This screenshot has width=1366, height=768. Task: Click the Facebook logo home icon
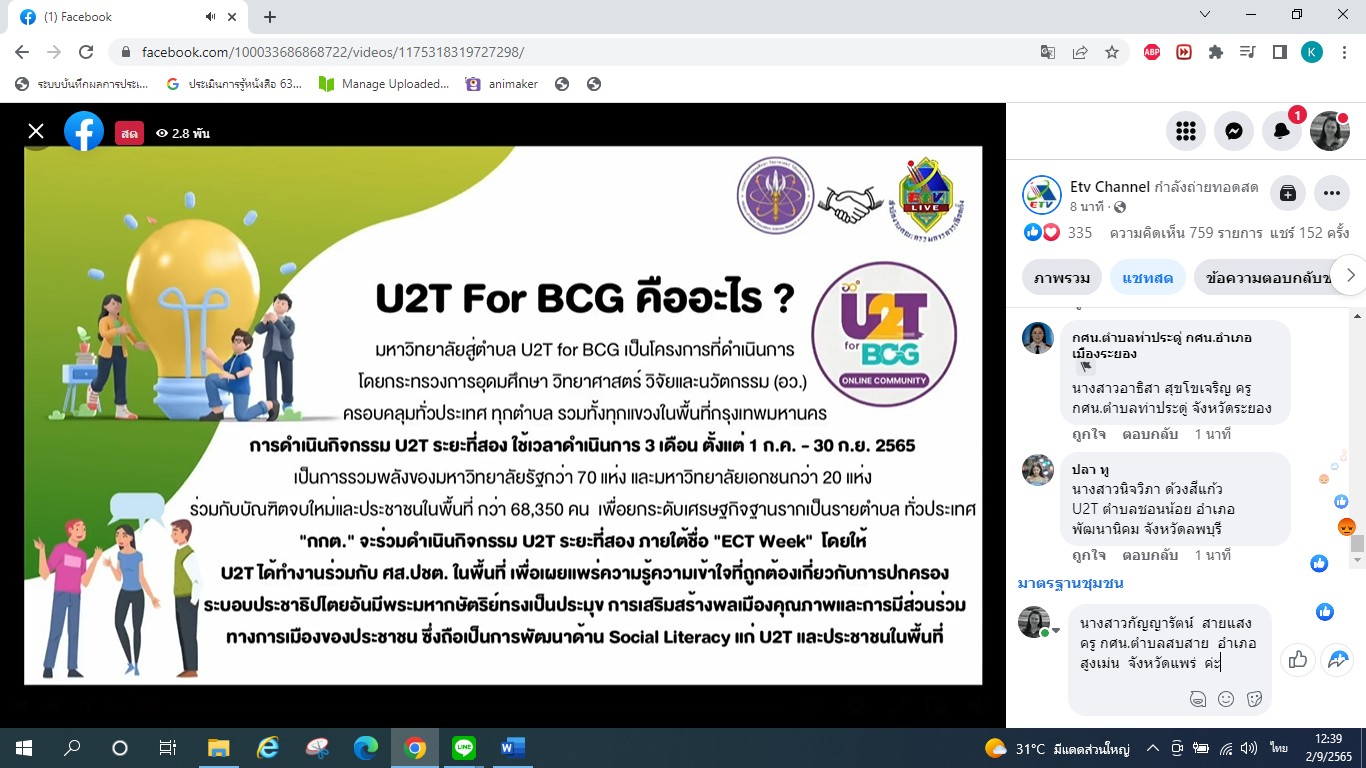click(x=84, y=131)
